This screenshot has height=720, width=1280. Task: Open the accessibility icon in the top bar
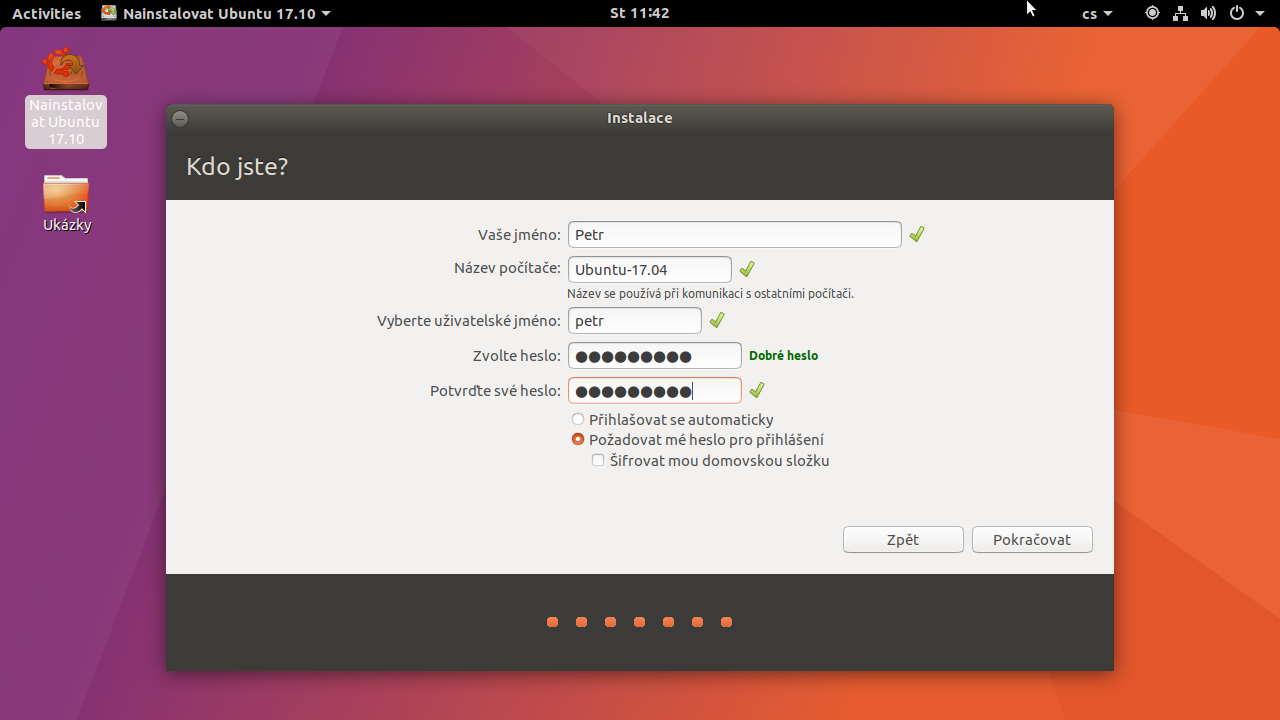tap(1152, 13)
